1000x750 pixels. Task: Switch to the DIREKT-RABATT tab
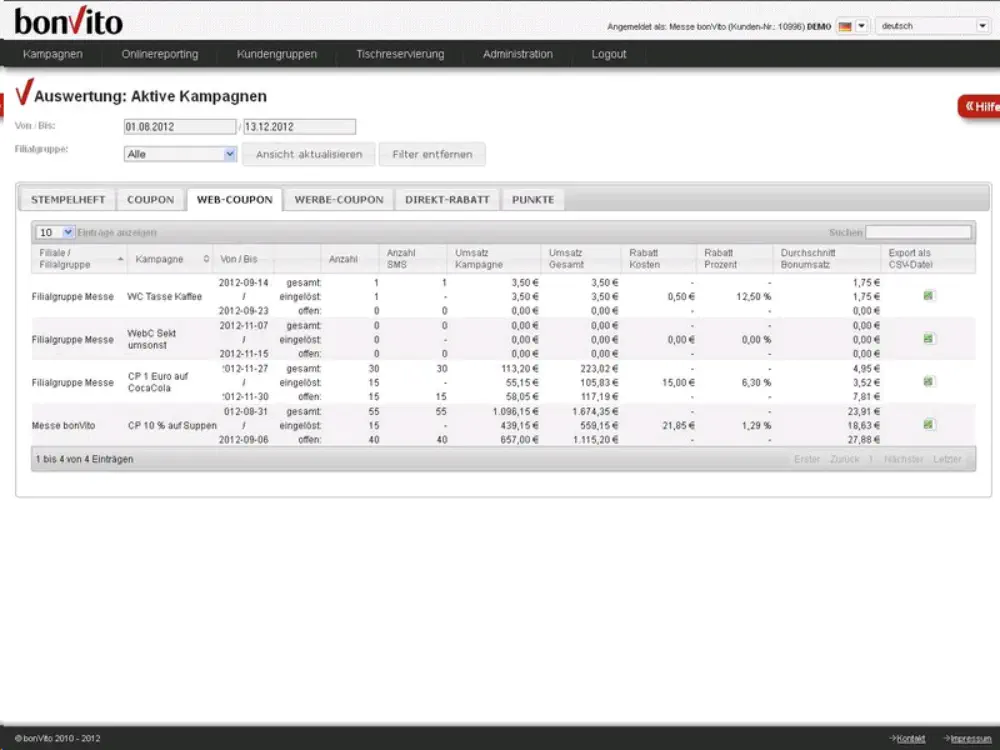(447, 200)
